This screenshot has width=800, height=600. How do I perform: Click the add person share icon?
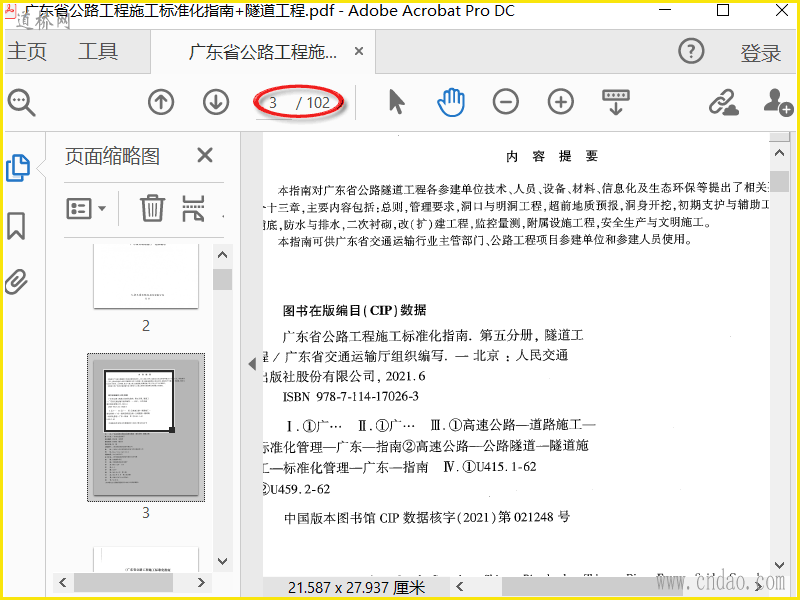(x=779, y=102)
